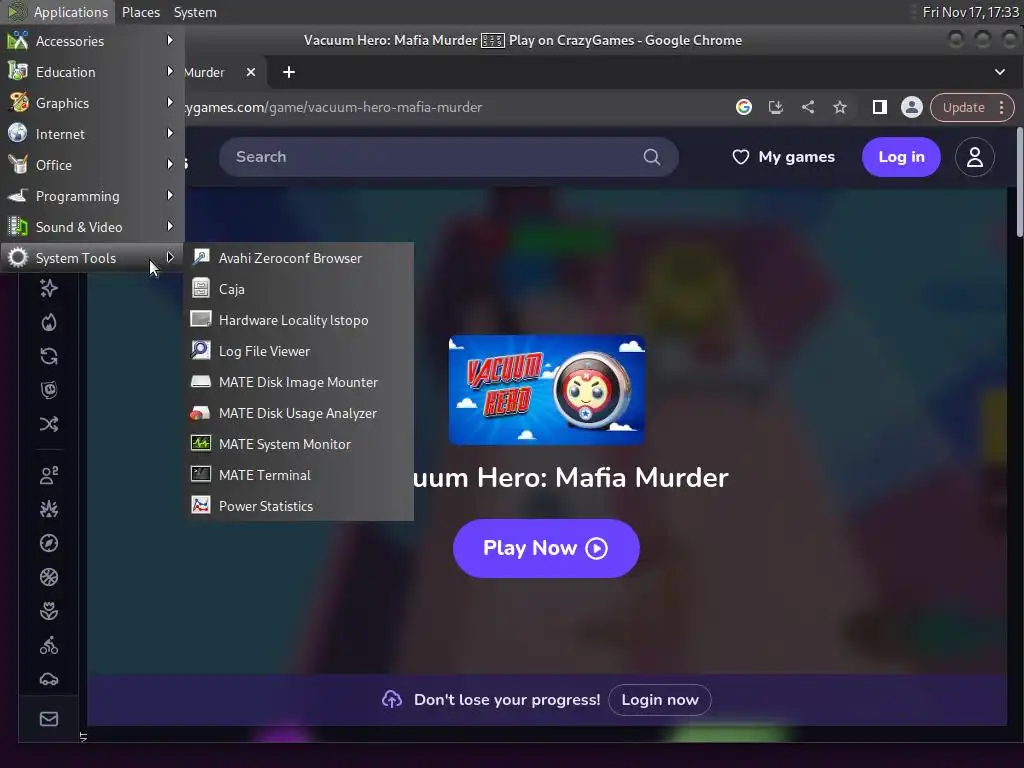Open a new Chrome tab

click(289, 72)
